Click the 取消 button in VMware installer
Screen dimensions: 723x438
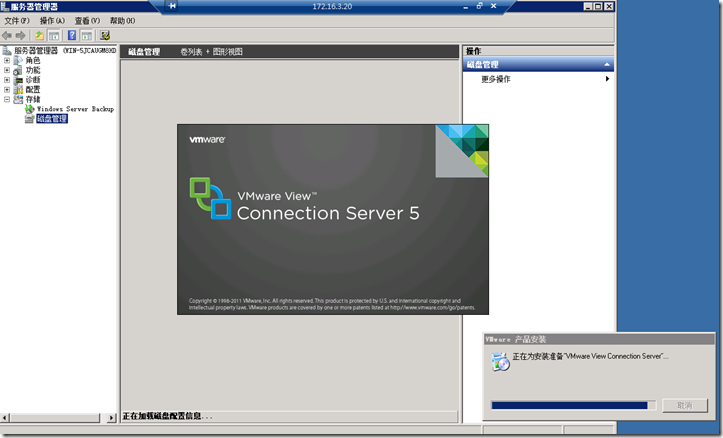[x=685, y=405]
